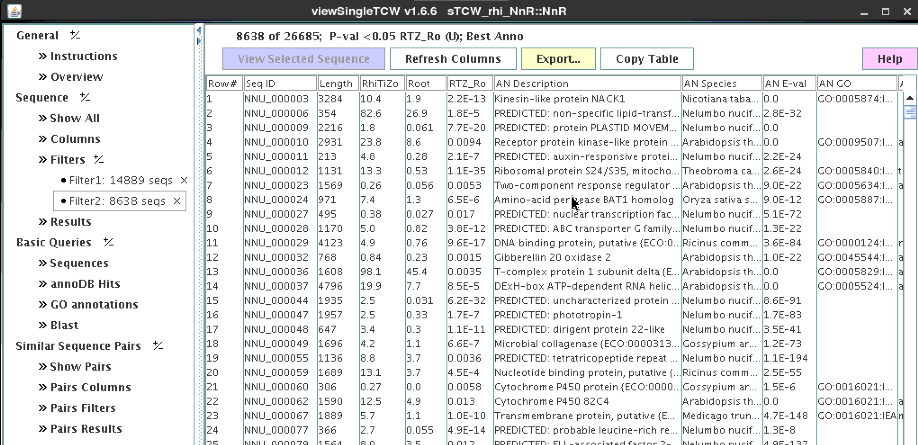Collapse the General section
Image resolution: width=918 pixels, height=445 pixels.
tap(75, 36)
